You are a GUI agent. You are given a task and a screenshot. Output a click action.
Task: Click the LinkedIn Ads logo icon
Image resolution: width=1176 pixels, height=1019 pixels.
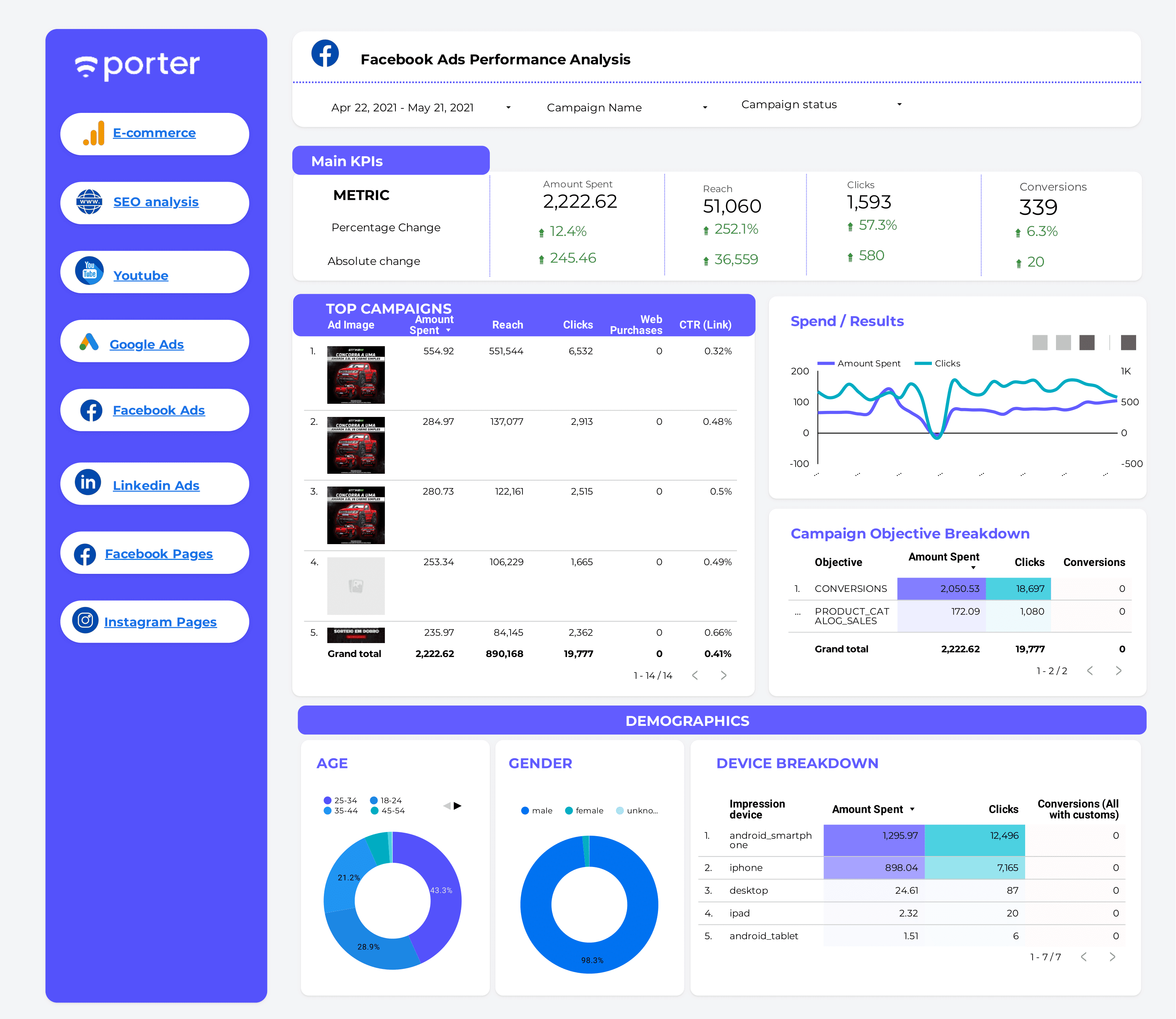click(88, 483)
